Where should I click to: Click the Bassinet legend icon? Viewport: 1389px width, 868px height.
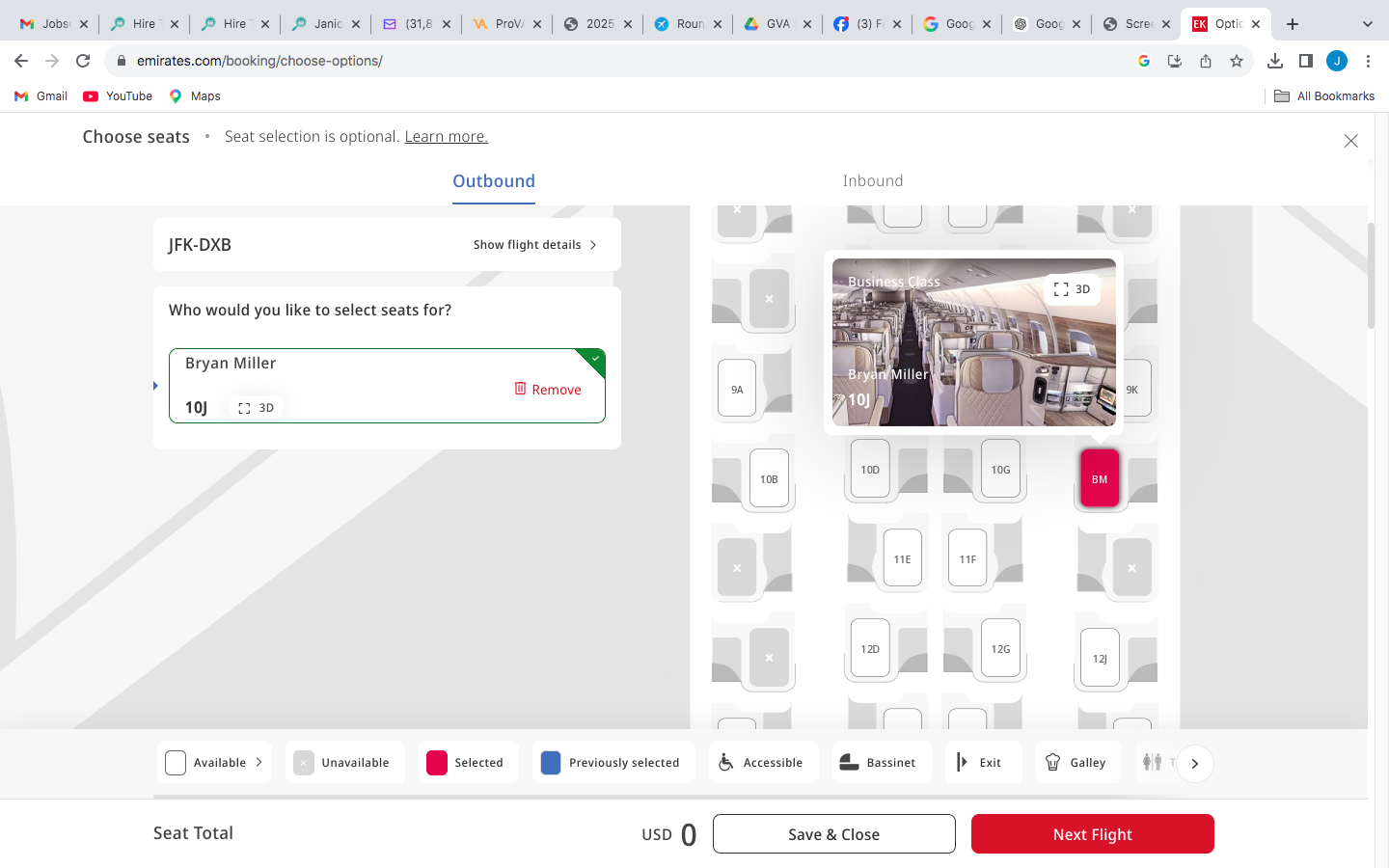[x=849, y=763]
